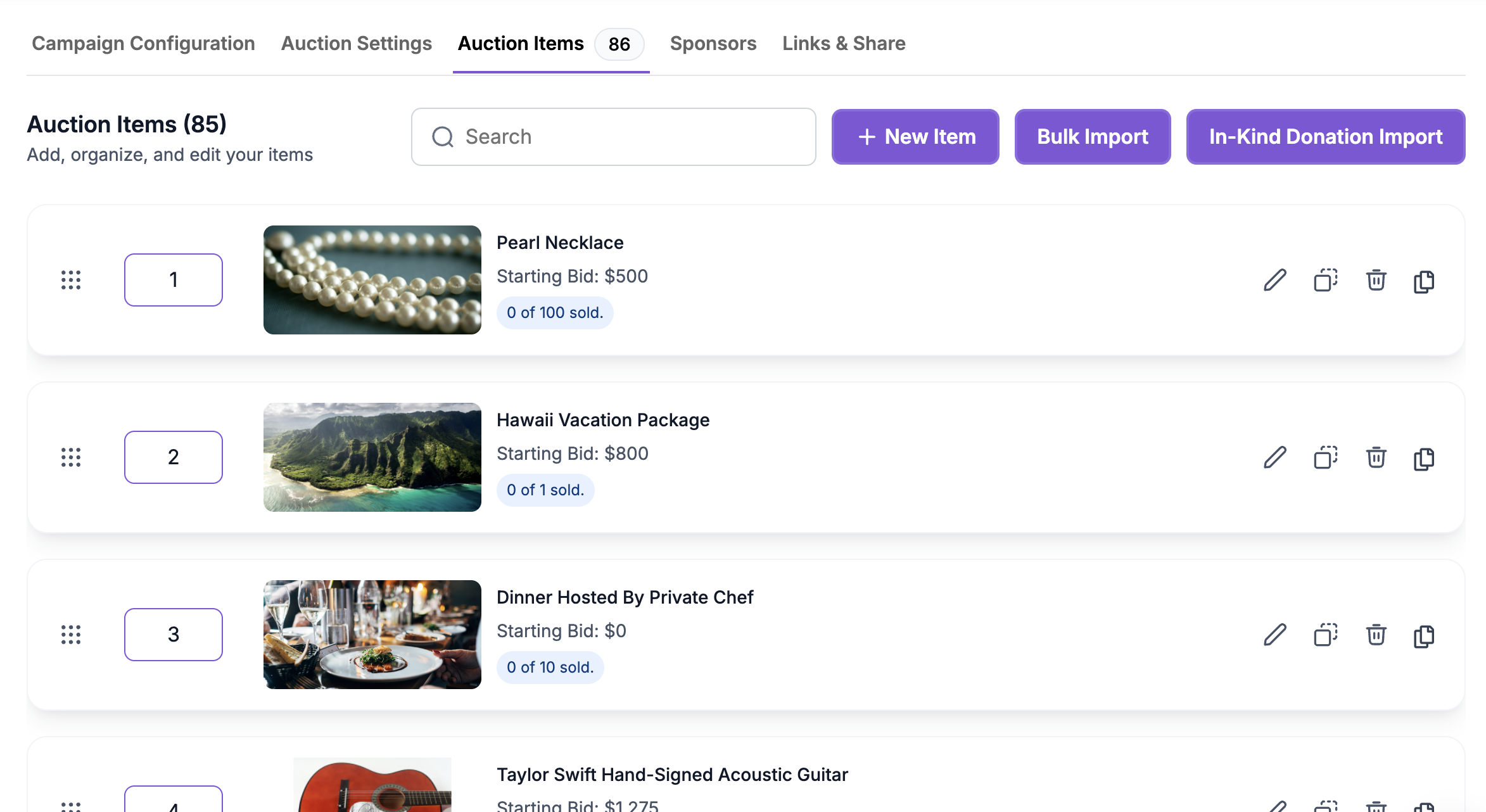Open Bulk Import
Viewport: 1486px width, 812px height.
(x=1093, y=137)
